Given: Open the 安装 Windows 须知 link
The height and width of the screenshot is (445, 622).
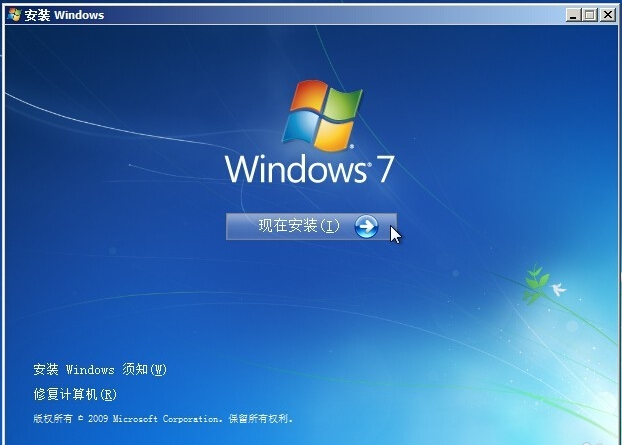Looking at the screenshot, I should click(100, 370).
